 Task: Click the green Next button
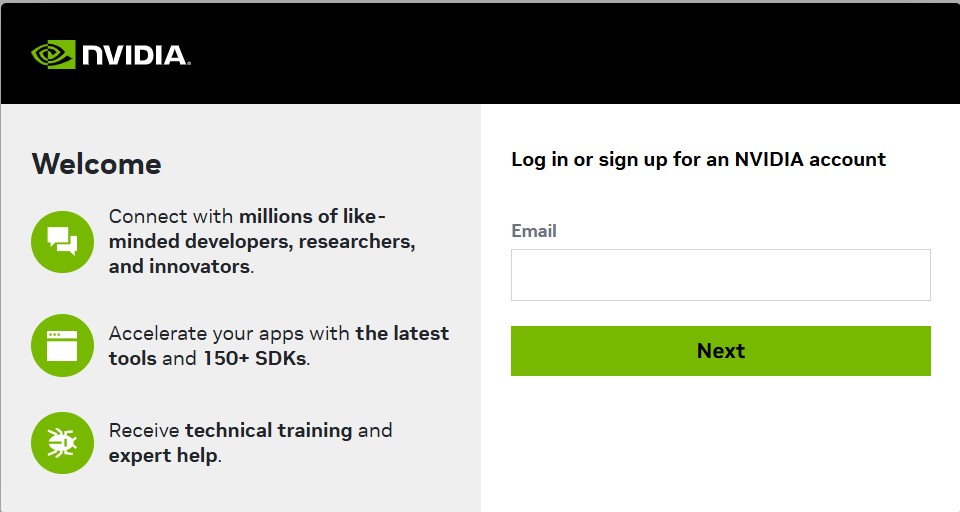(721, 351)
